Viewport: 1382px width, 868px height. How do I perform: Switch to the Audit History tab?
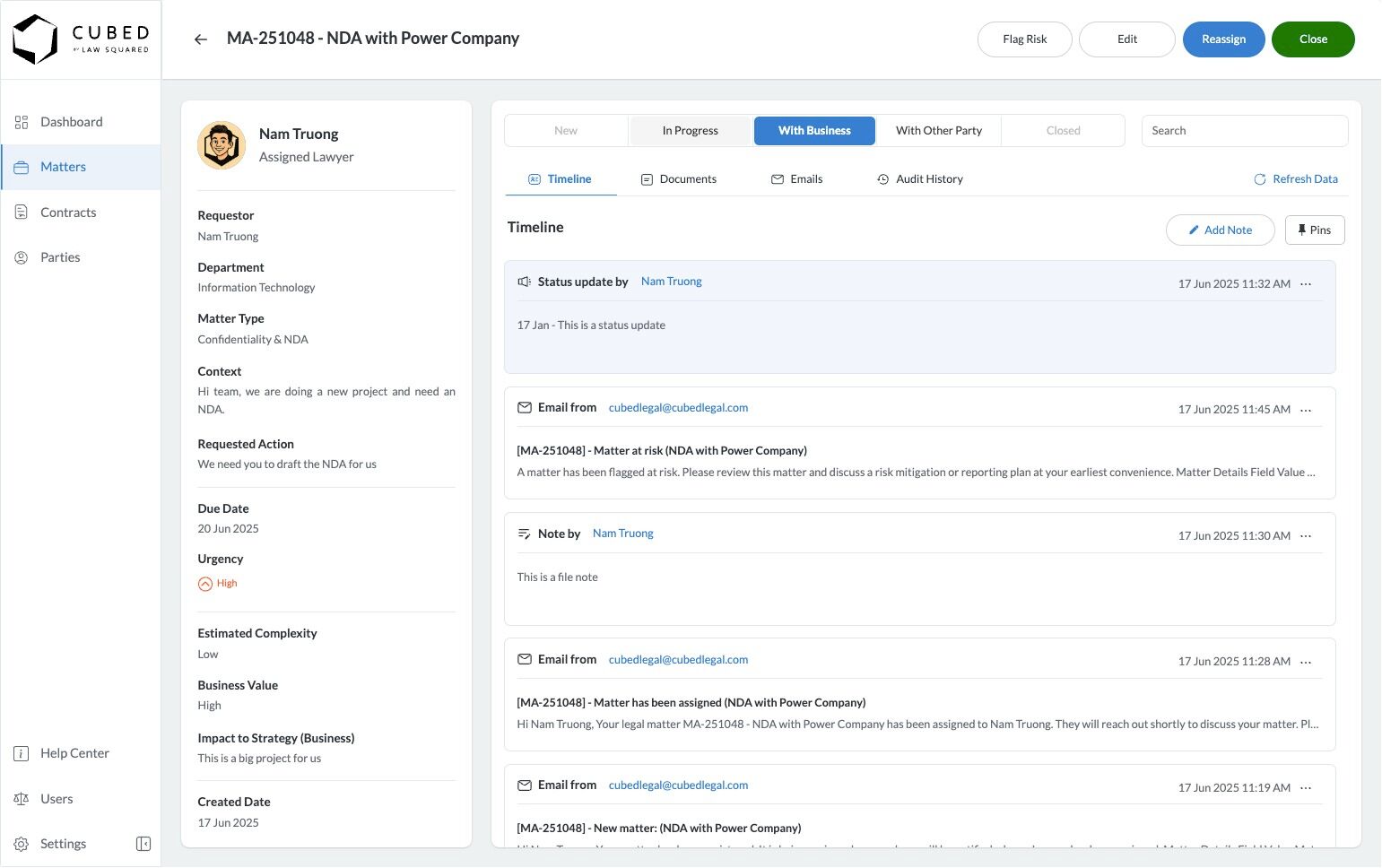[x=920, y=179]
